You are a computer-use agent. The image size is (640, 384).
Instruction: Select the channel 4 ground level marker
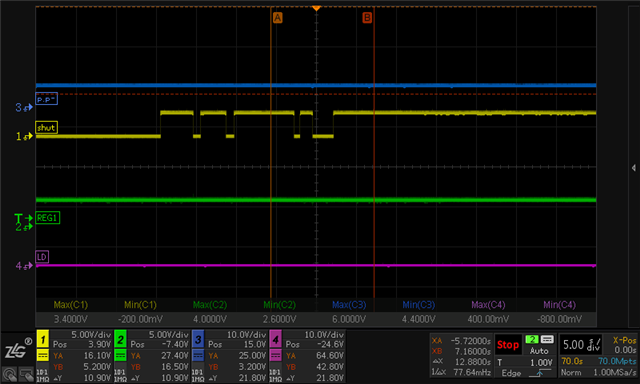[x=24, y=266]
